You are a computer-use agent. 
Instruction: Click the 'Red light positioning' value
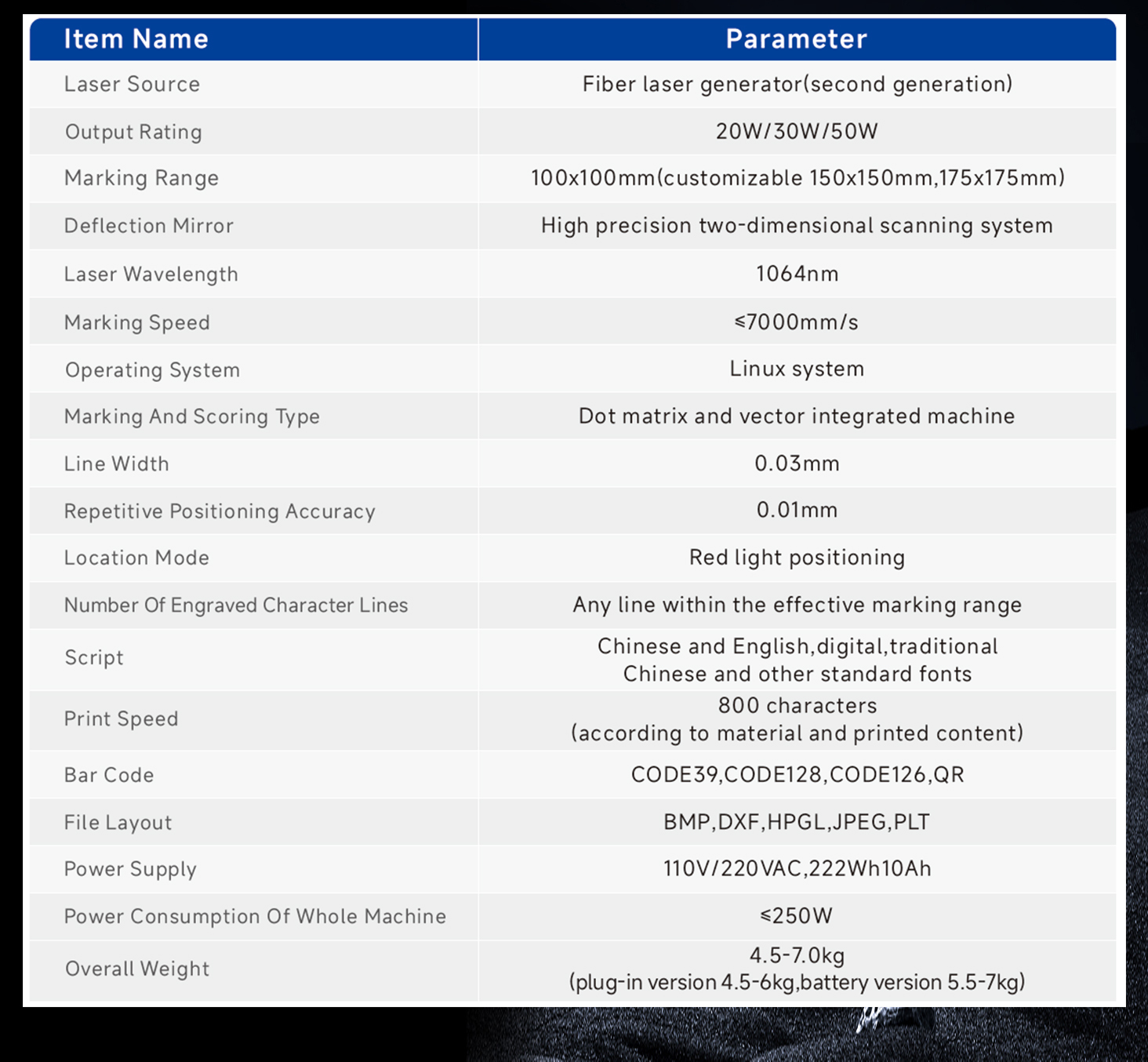[797, 558]
